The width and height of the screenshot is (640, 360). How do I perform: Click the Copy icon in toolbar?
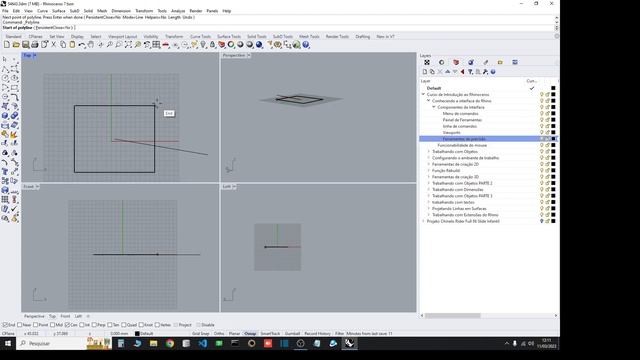coord(63,44)
